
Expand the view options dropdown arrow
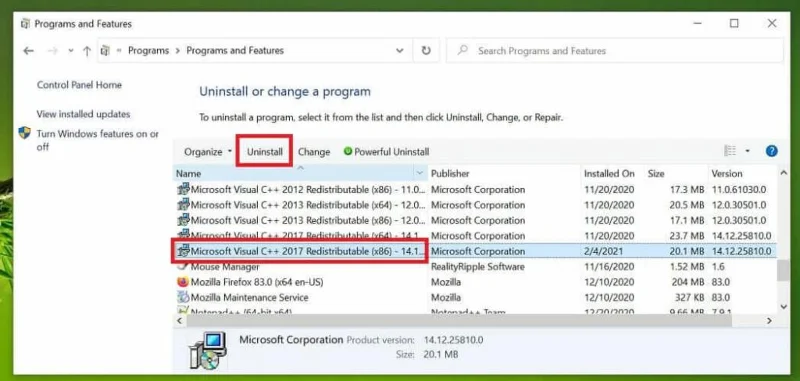[747, 151]
